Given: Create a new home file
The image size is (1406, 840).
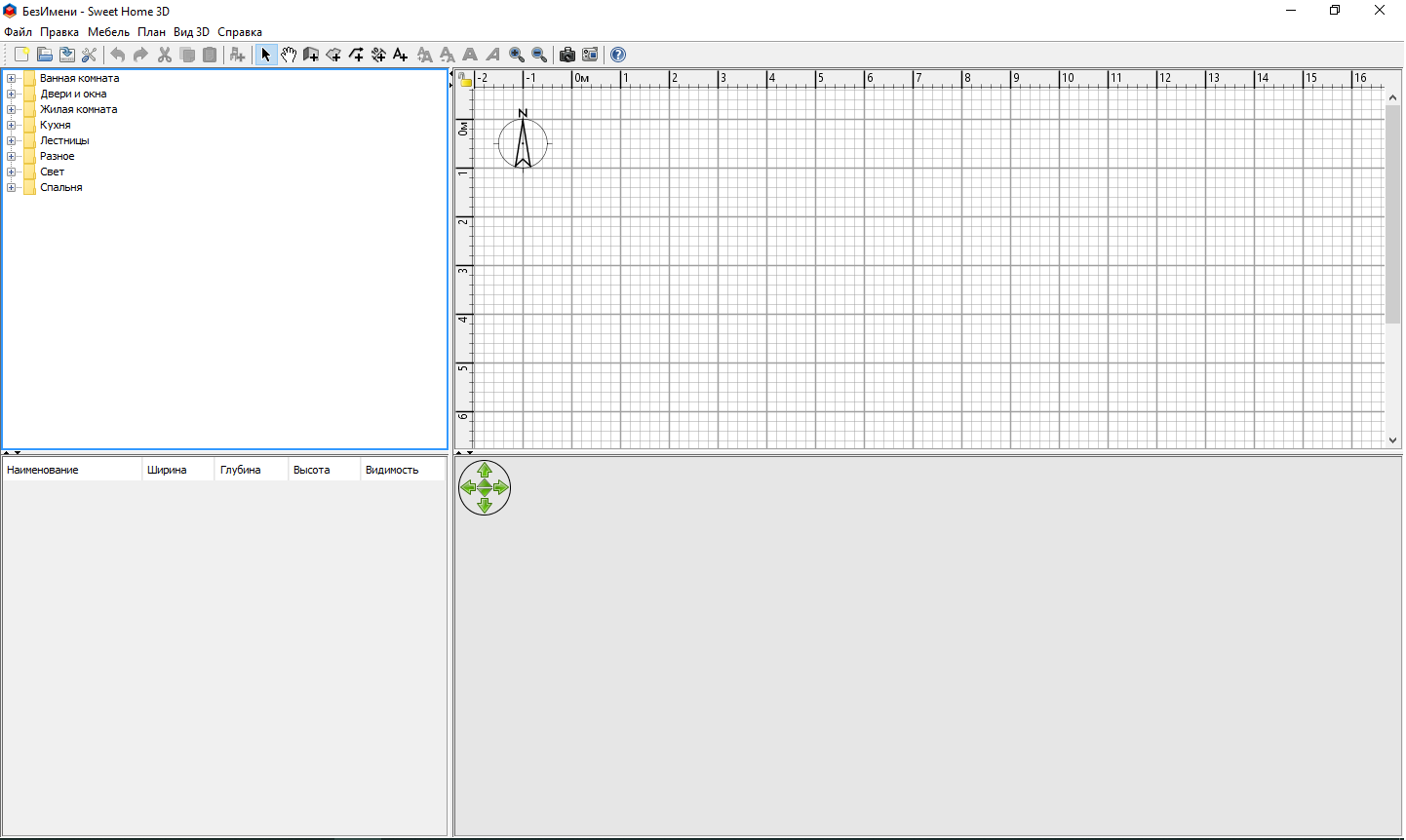Looking at the screenshot, I should 21,55.
